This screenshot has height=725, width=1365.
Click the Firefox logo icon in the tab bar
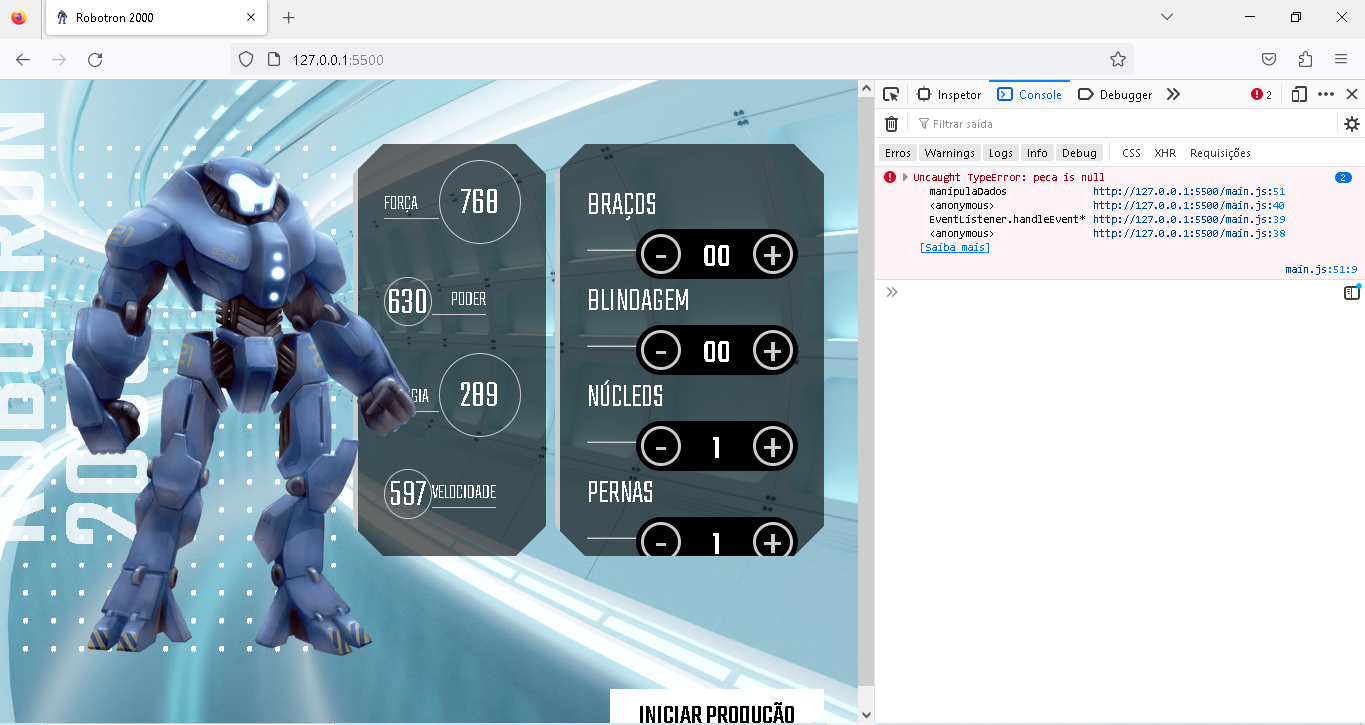coord(18,17)
